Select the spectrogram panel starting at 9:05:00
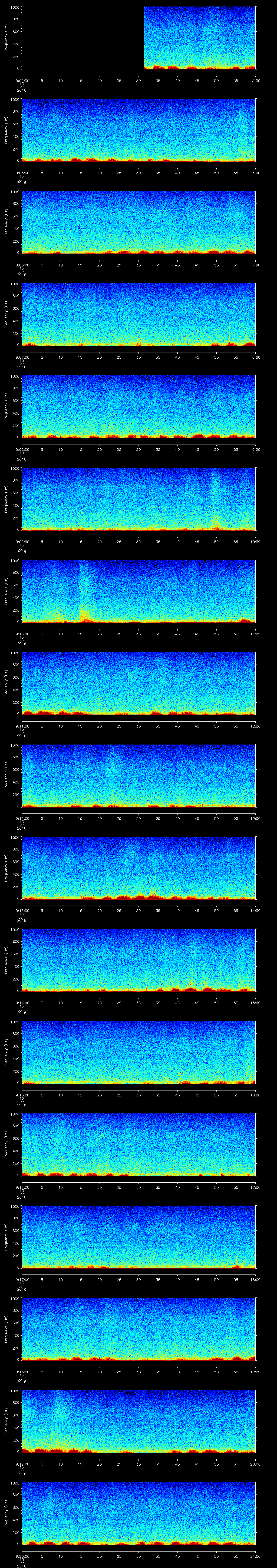This screenshot has width=277, height=1568. 139,130
